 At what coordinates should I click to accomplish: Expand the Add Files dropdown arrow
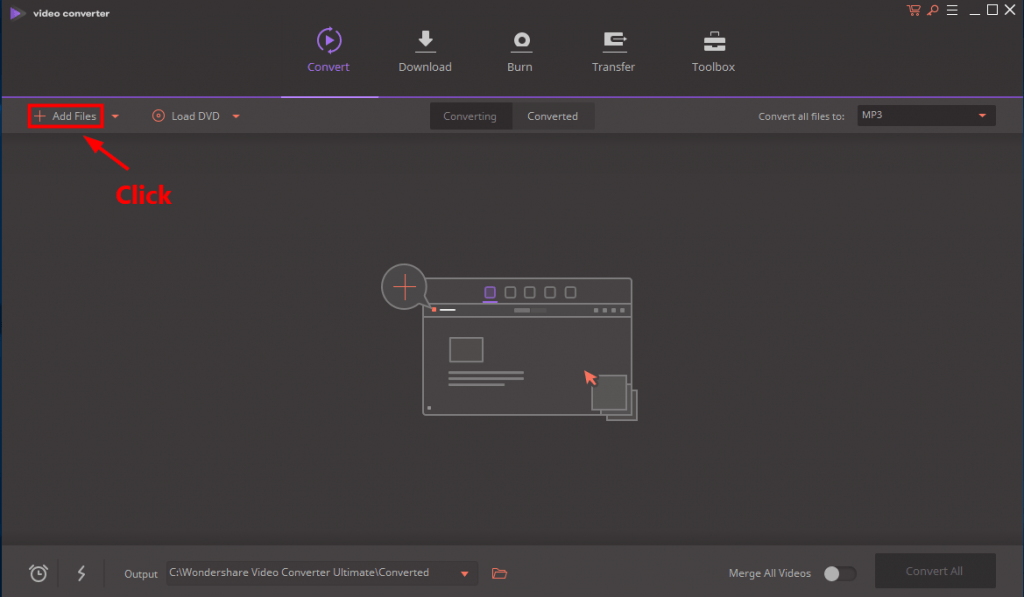pos(115,116)
